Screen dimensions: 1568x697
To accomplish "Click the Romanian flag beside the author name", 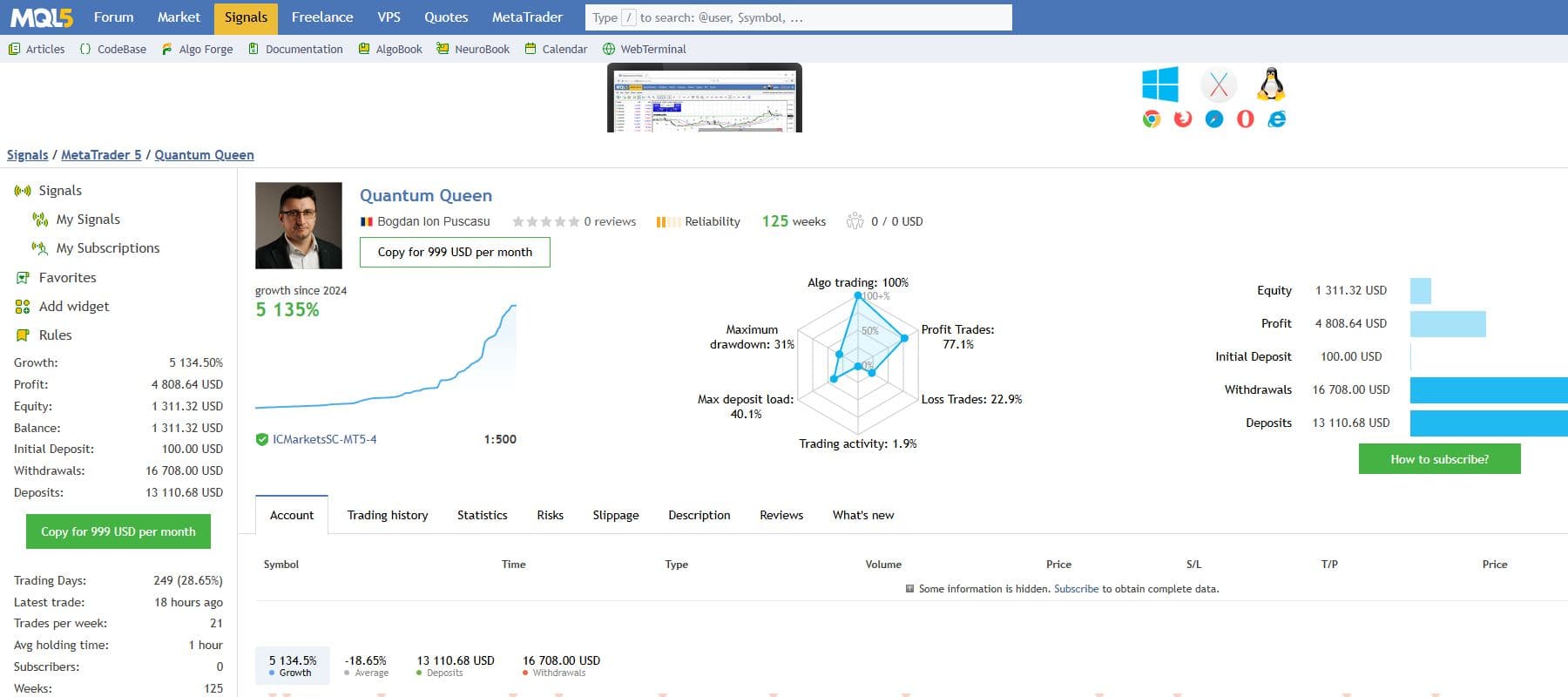I will point(367,222).
